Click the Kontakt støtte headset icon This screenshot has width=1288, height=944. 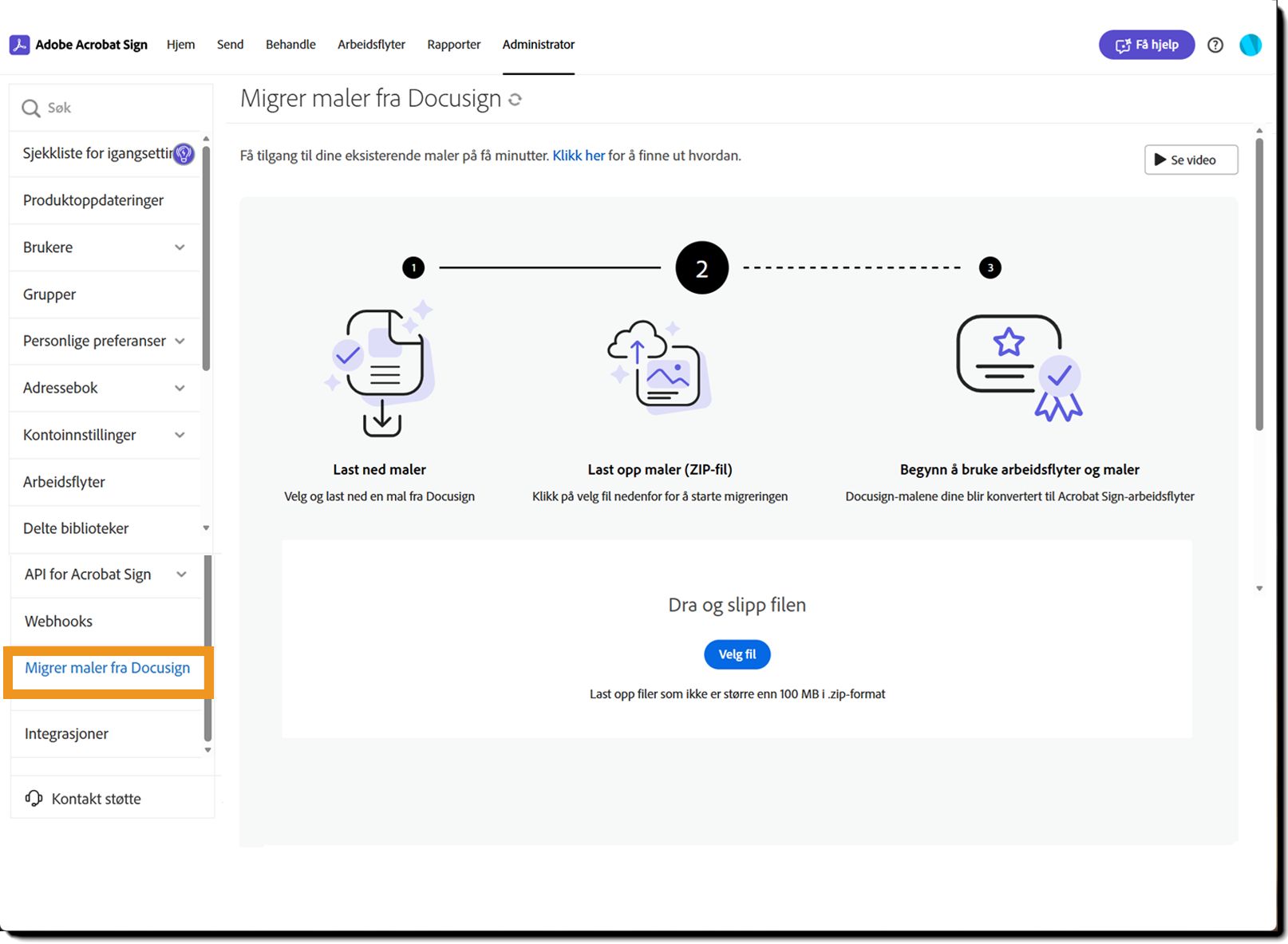34,798
